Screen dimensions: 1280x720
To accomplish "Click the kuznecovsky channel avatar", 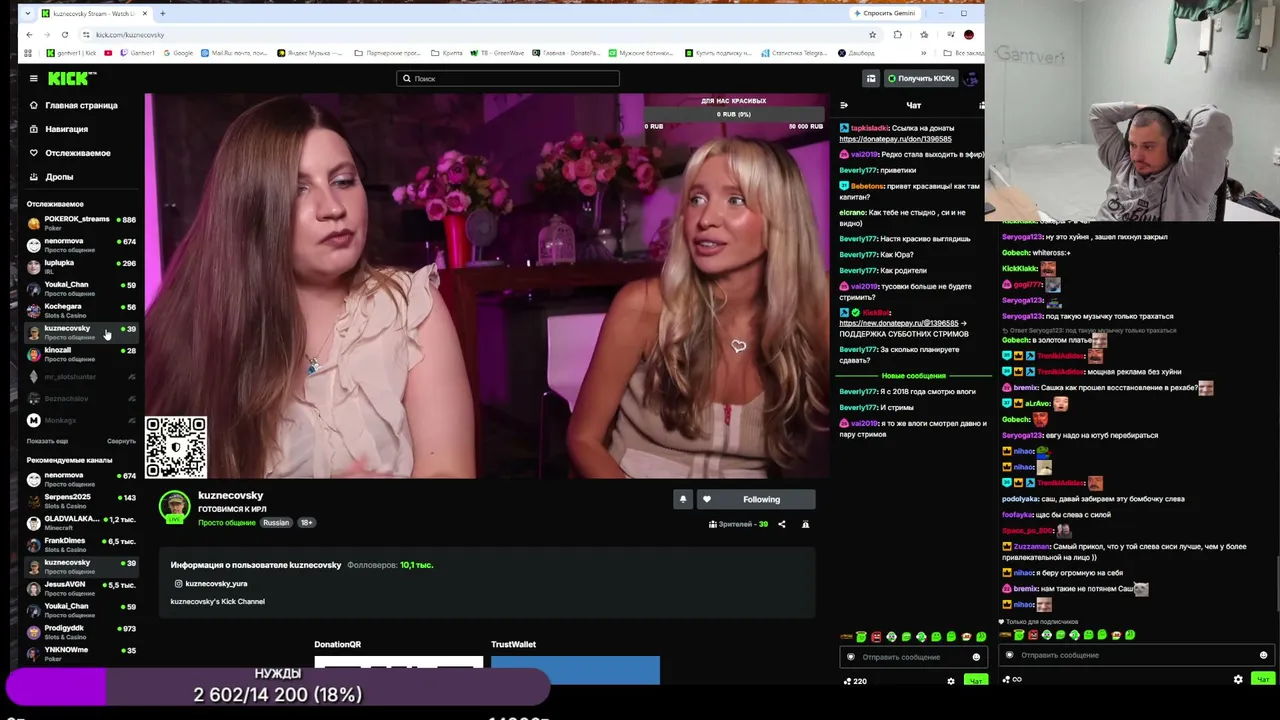I will tap(175, 507).
